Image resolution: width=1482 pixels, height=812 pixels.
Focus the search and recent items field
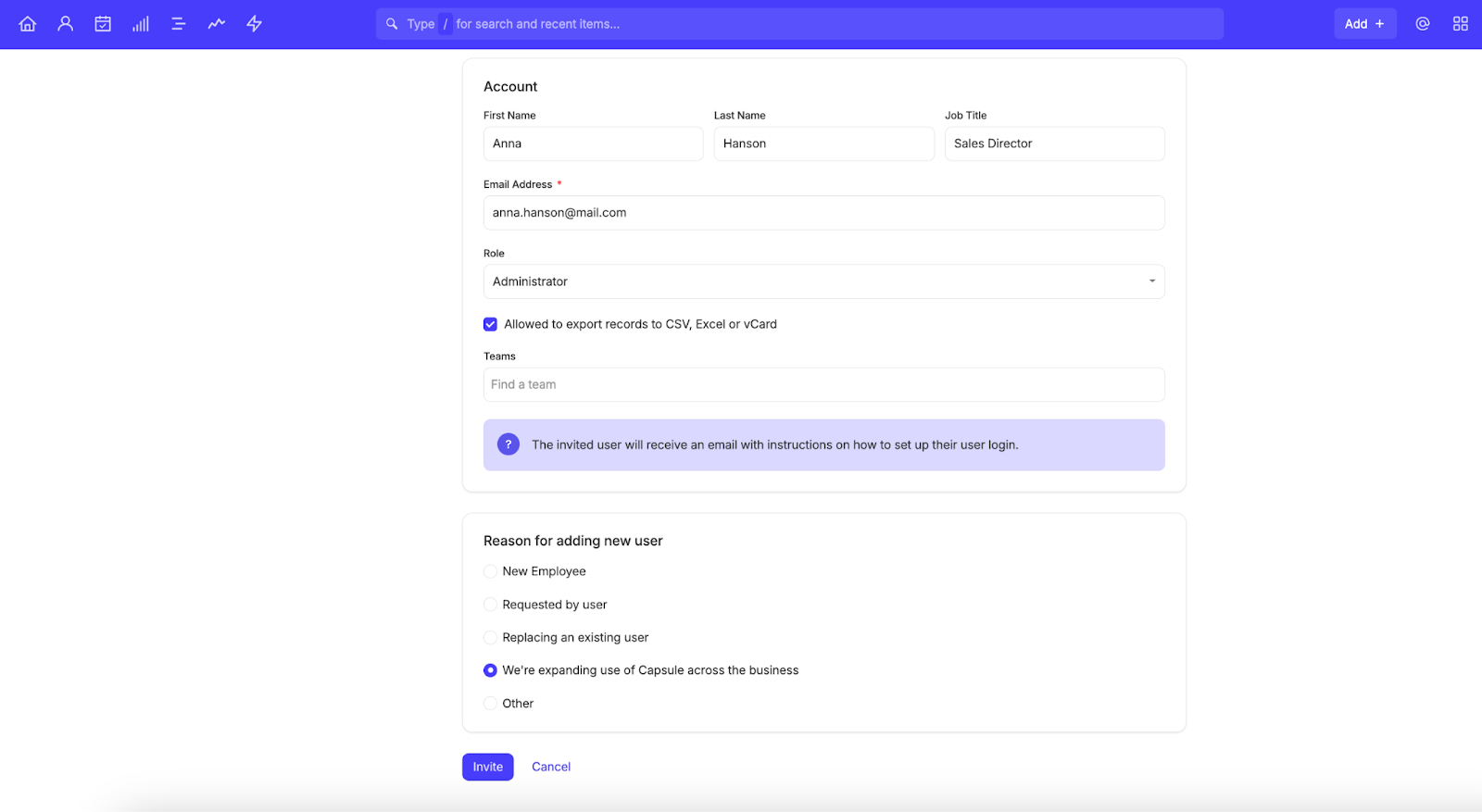point(799,24)
